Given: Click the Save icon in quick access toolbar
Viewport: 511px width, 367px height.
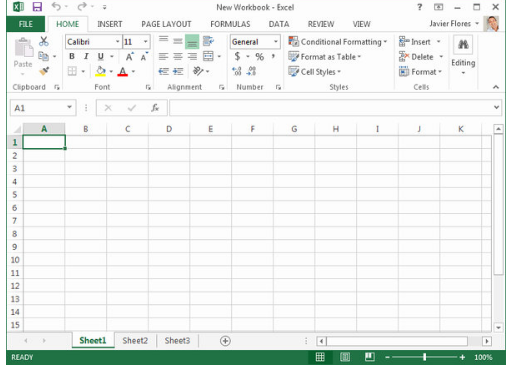Looking at the screenshot, I should click(37, 7).
